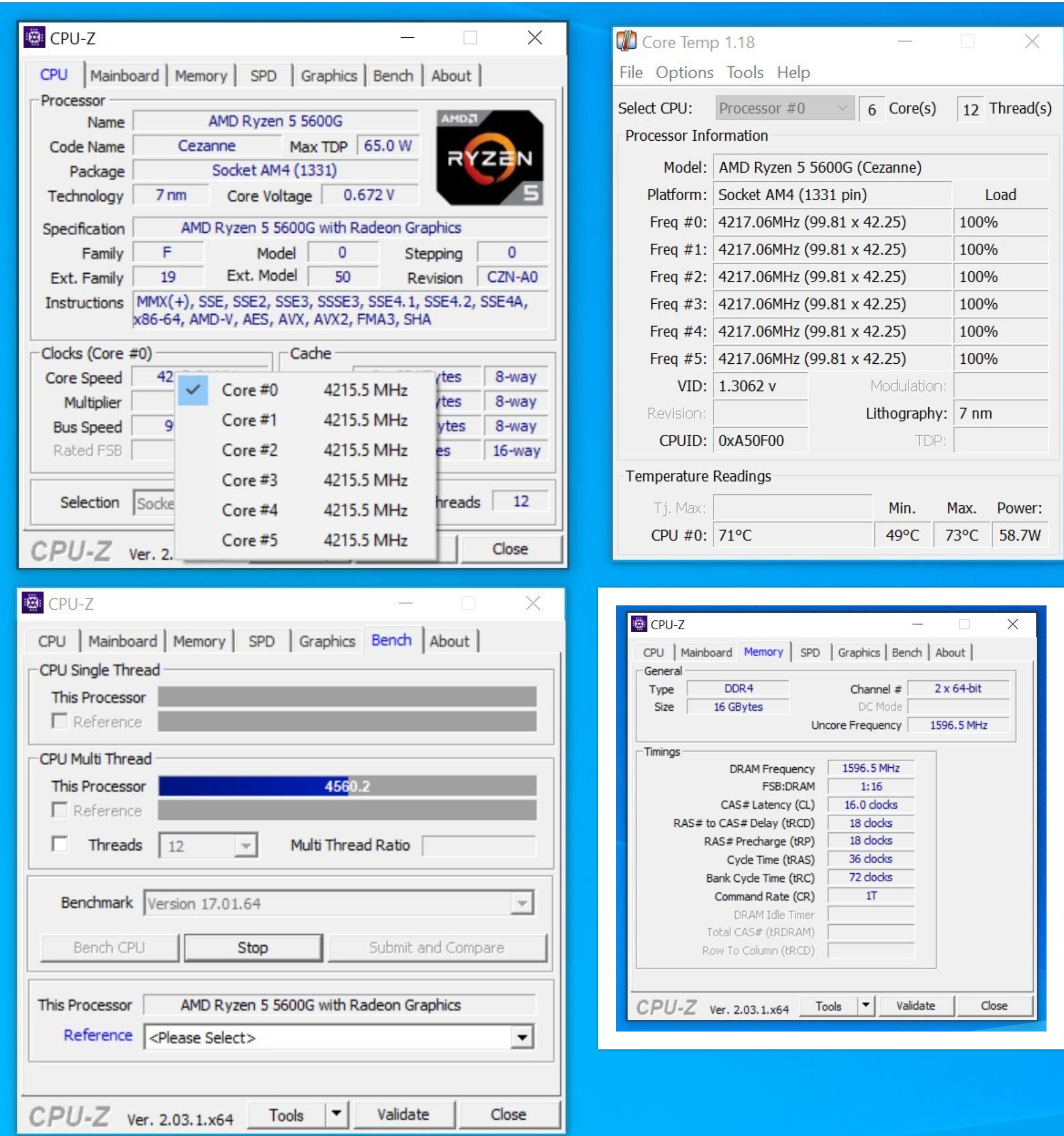The height and width of the screenshot is (1136, 1064).
Task: Select Core #2 in the core clocks popup
Action: point(307,450)
